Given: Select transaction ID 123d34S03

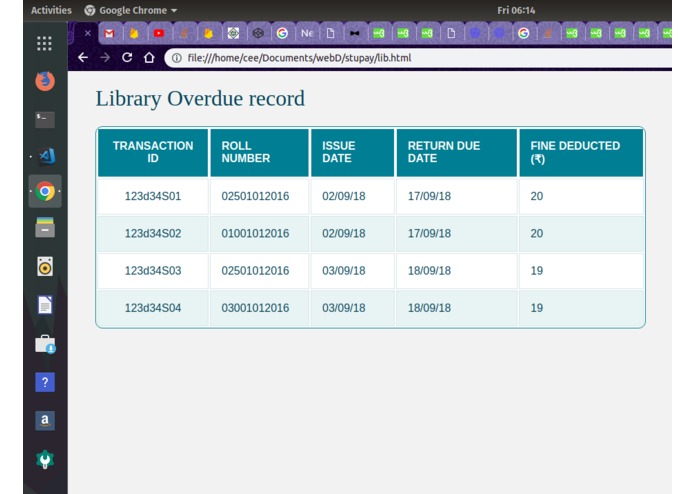Looking at the screenshot, I should click(153, 271).
